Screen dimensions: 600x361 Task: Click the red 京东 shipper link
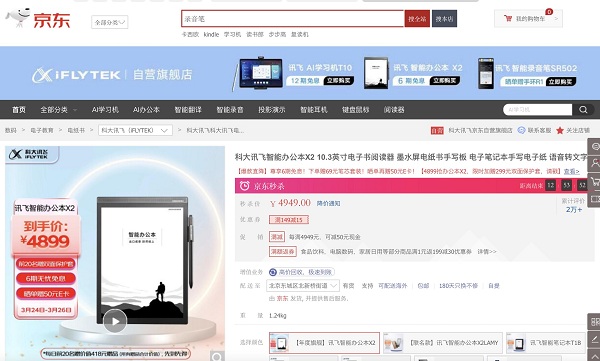tap(282, 298)
